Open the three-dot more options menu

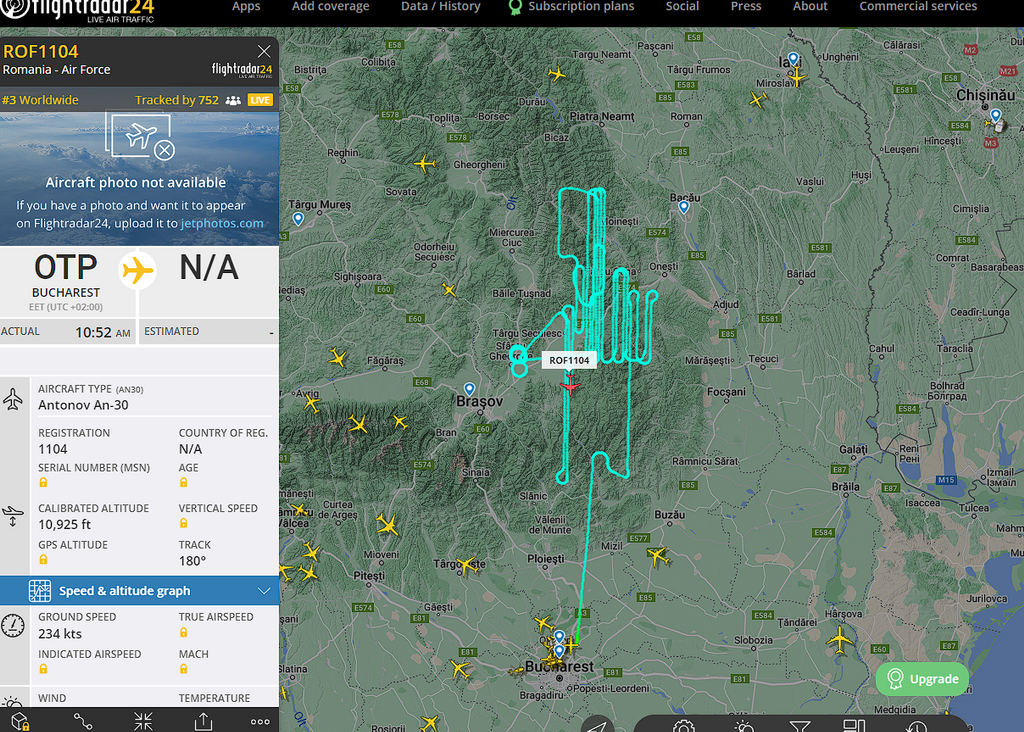[x=260, y=722]
